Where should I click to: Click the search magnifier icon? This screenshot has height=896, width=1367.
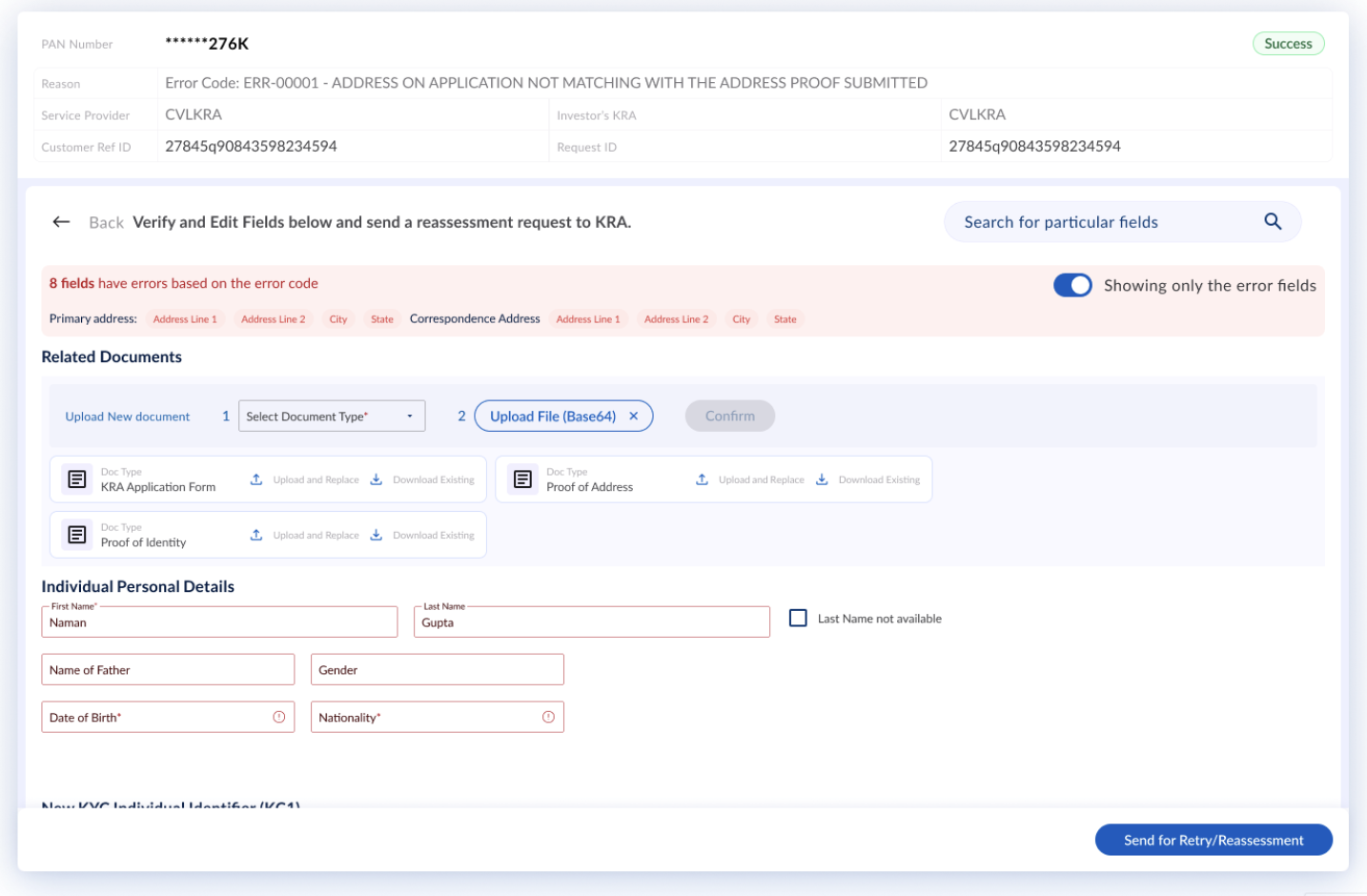[1273, 221]
